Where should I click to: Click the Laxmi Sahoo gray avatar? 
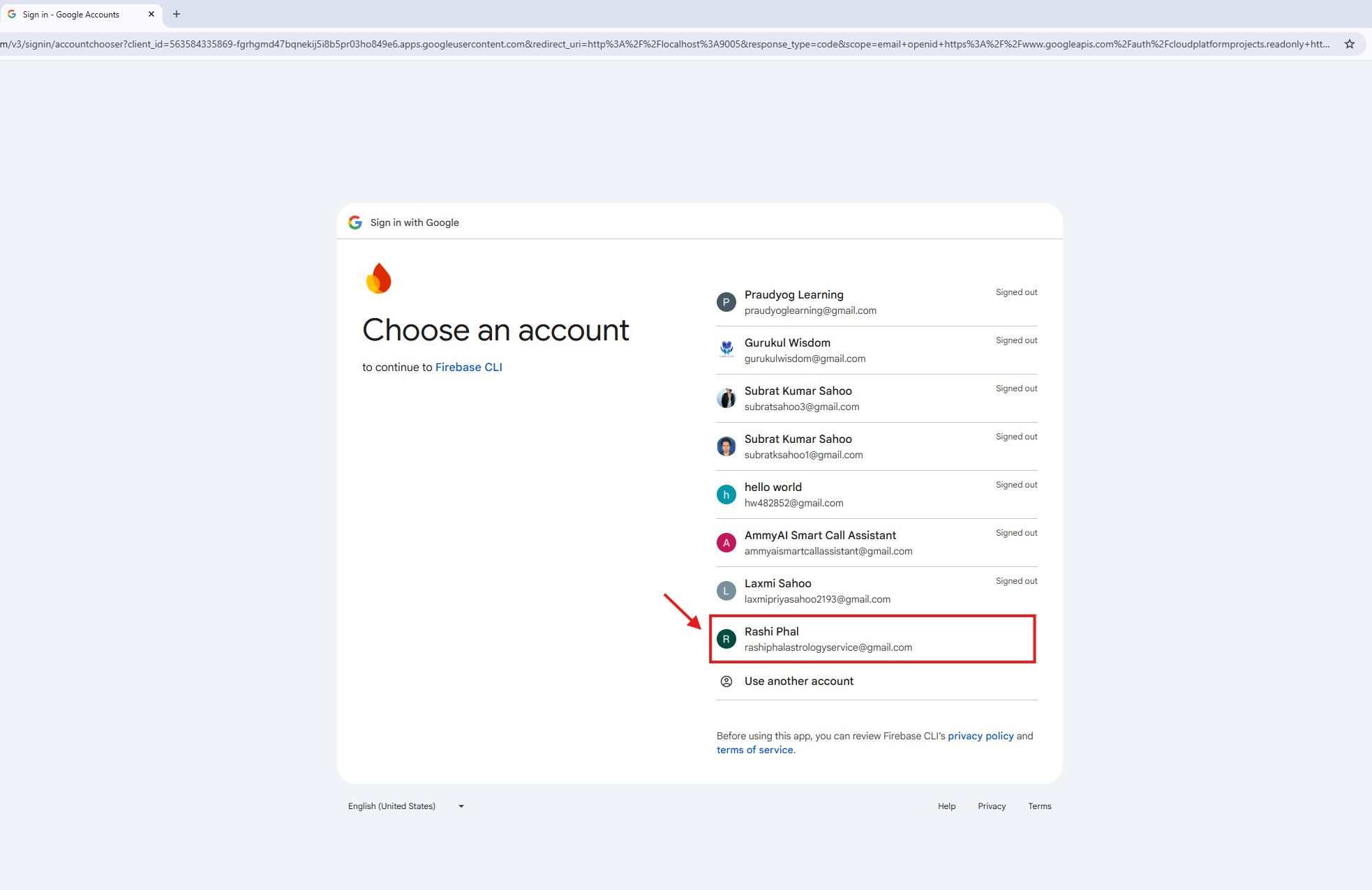[x=726, y=591]
